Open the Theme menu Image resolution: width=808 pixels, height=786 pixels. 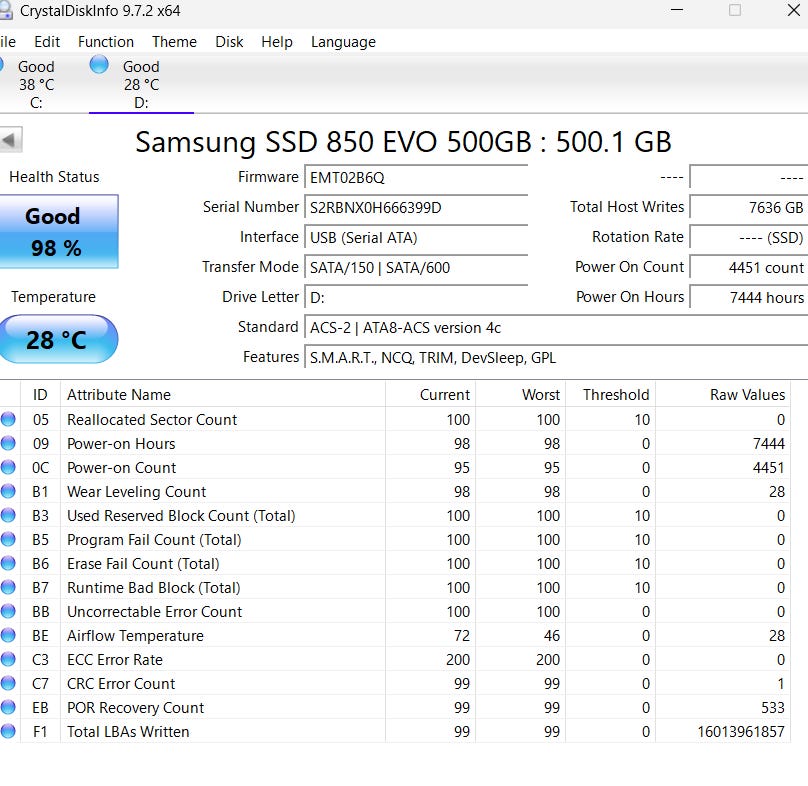click(x=174, y=42)
